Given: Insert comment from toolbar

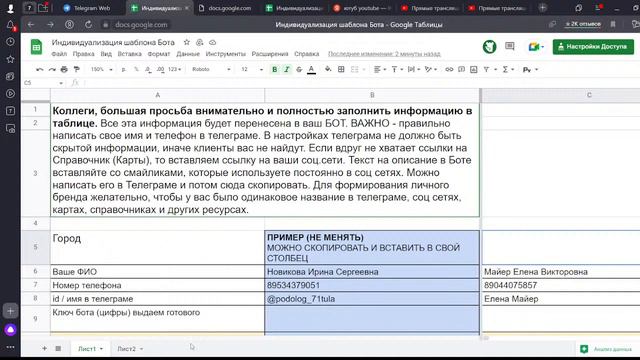Looking at the screenshot, I should 461,70.
